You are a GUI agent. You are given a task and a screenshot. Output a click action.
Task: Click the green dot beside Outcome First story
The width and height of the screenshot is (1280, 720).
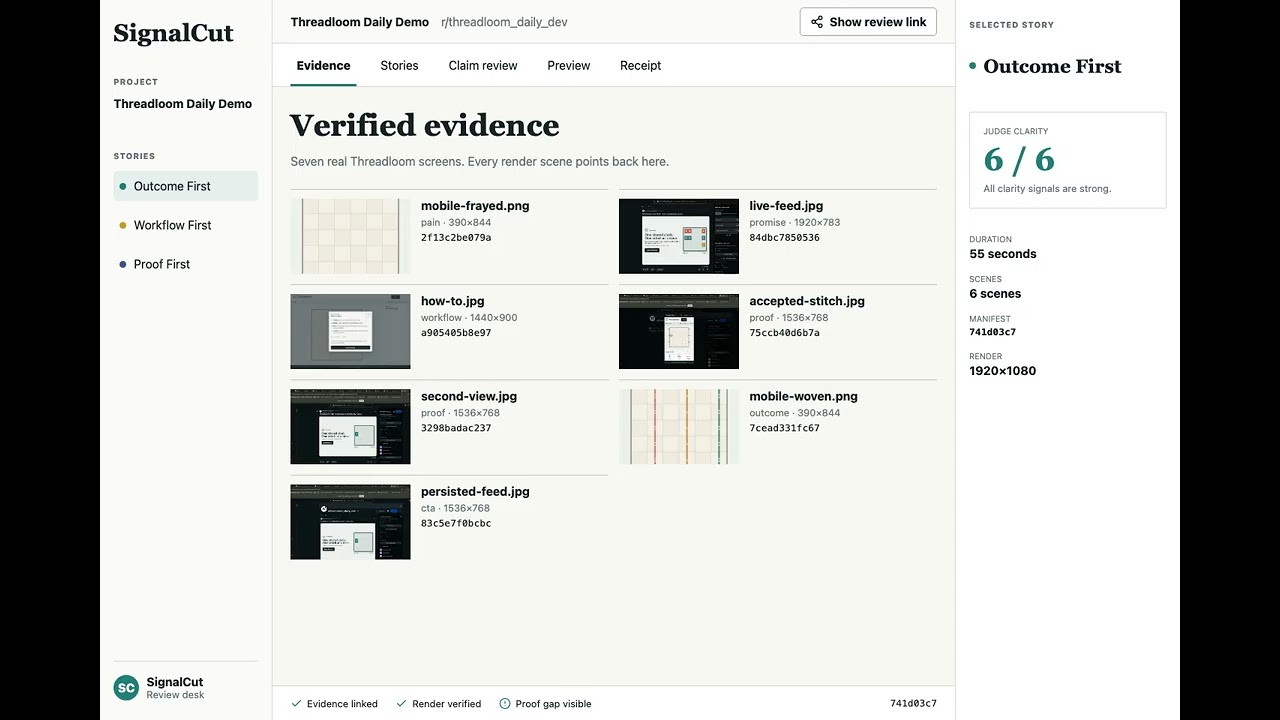pos(123,186)
